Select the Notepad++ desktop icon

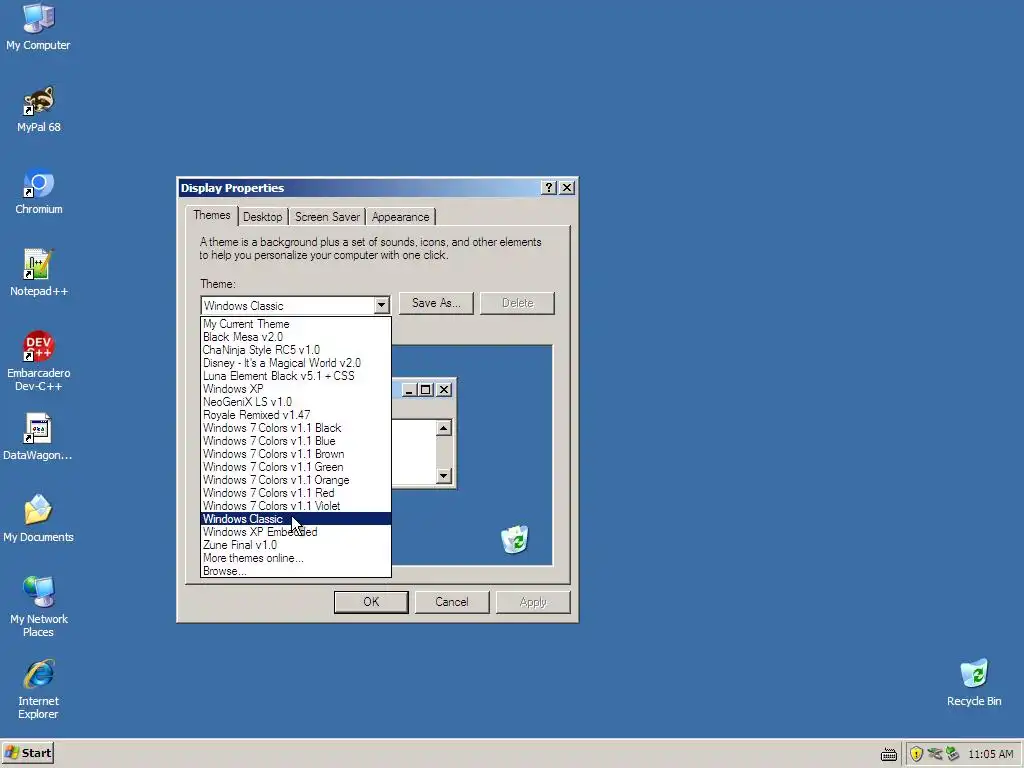(x=38, y=273)
